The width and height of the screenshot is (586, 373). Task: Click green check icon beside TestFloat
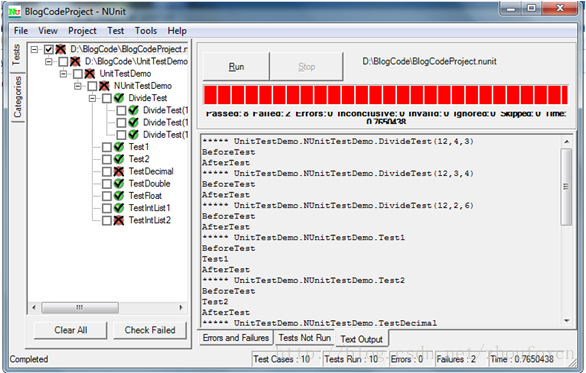119,196
